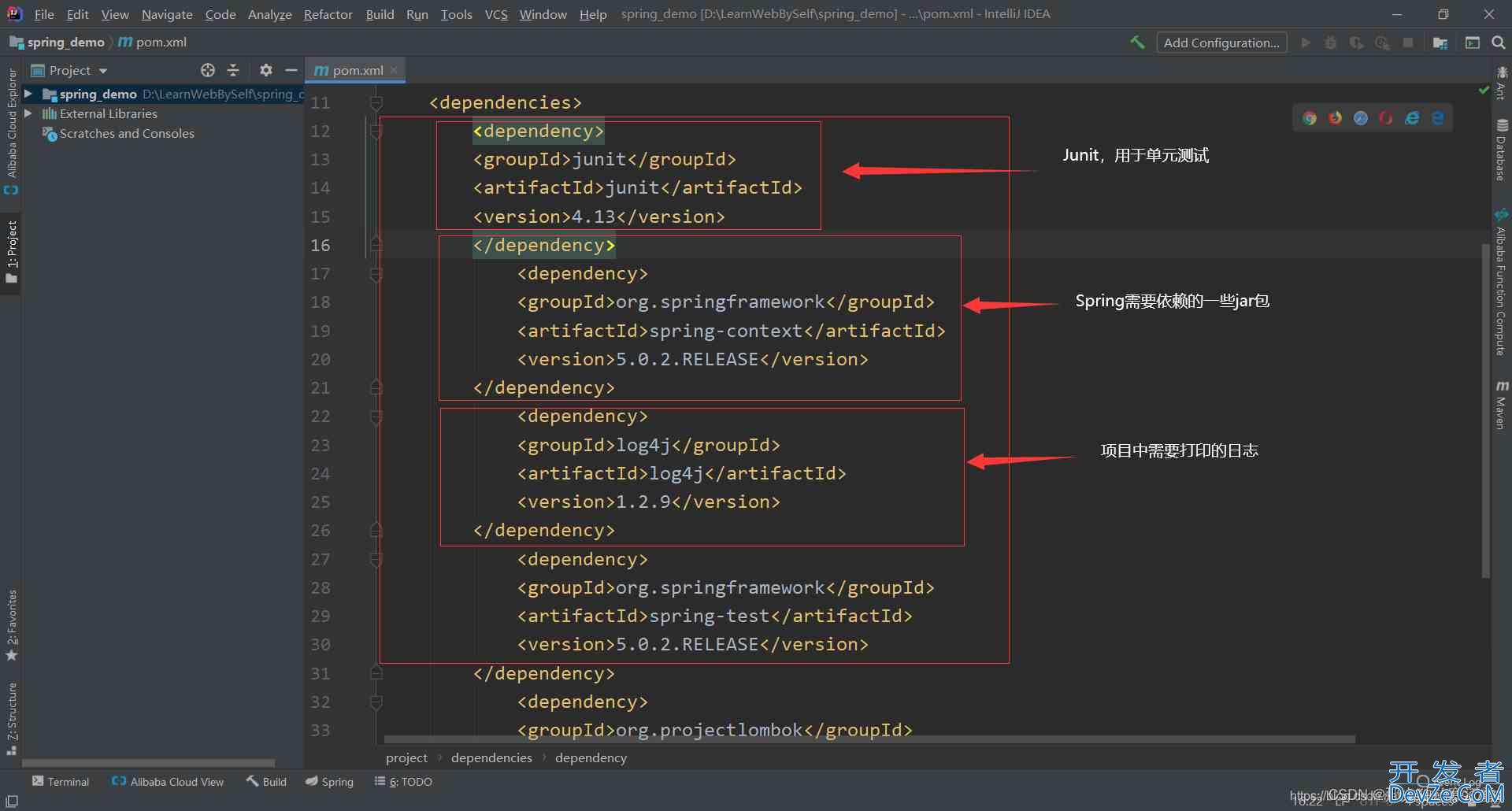Click the 'dependency' breadcrumb item
The width and height of the screenshot is (1512, 811).
(x=591, y=757)
